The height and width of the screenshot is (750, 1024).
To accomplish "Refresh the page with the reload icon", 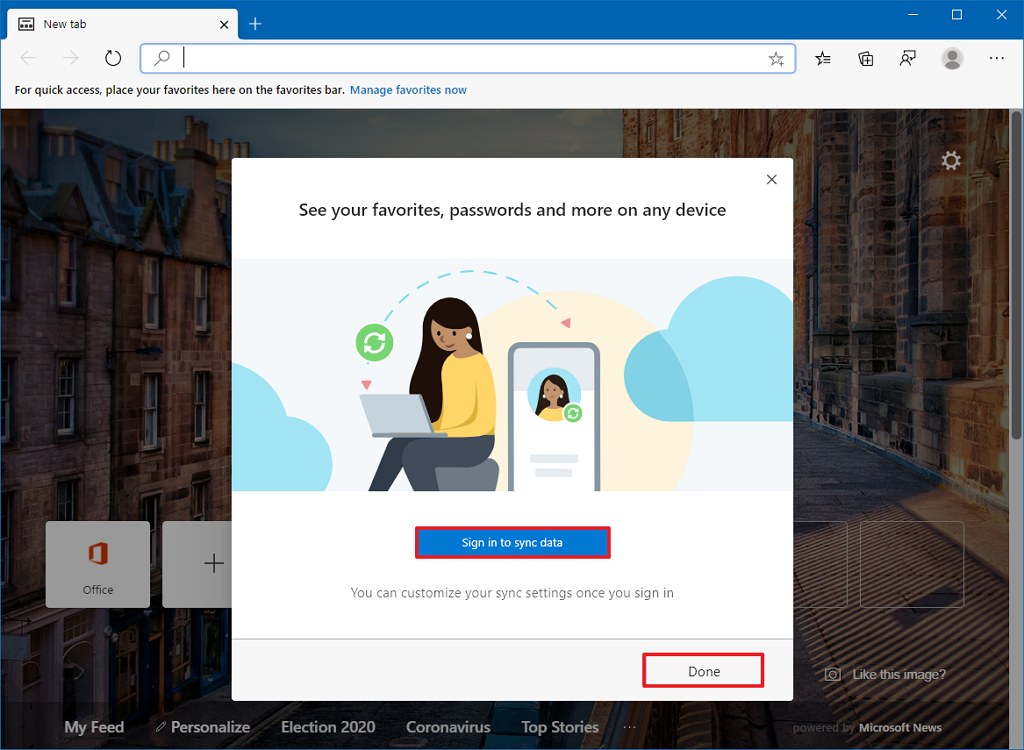I will click(113, 58).
